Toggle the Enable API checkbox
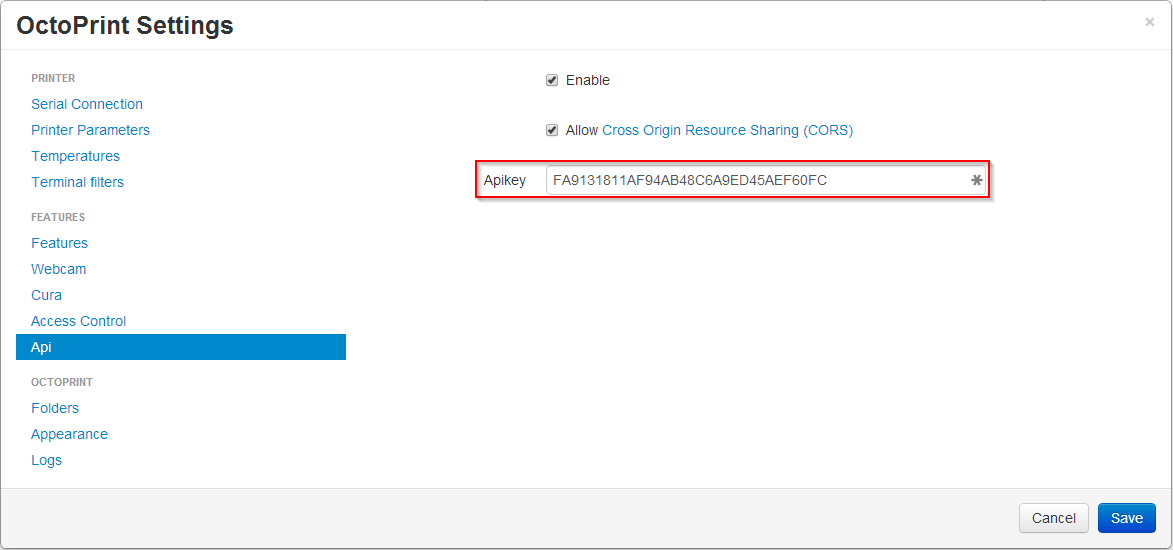 point(552,80)
